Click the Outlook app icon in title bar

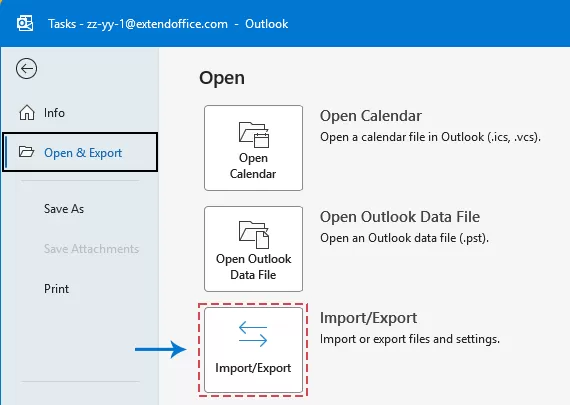[x=25, y=24]
